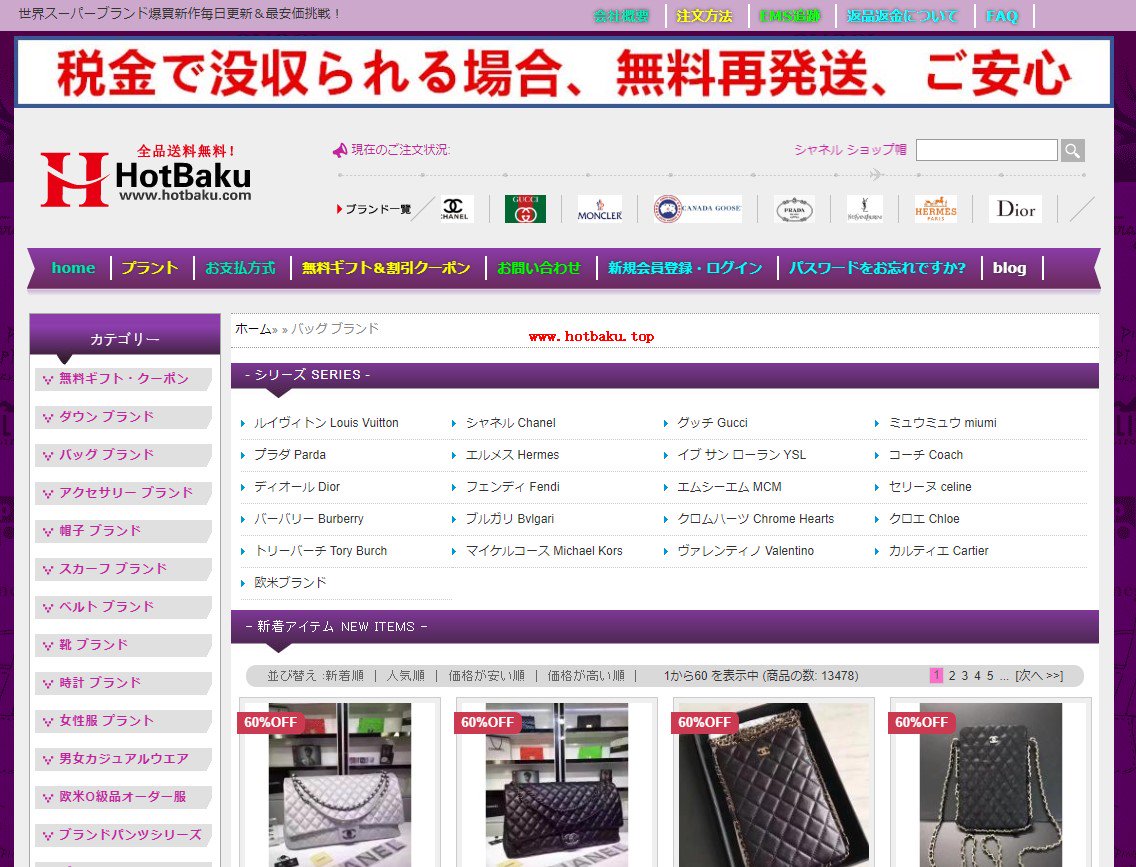Open 欧米ブランド series link
Screen dimensions: 1136x867
pos(290,582)
